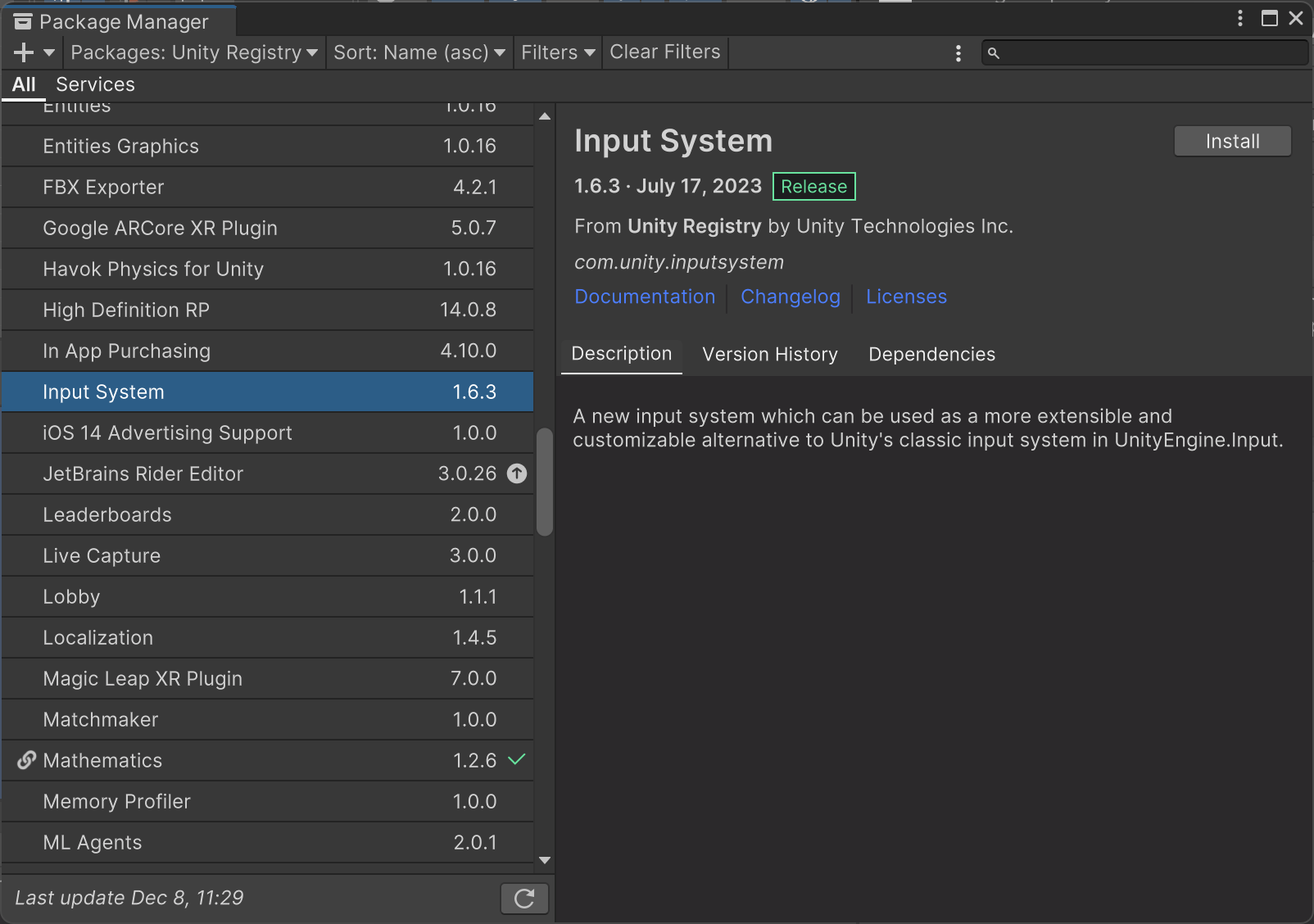1314x924 pixels.
Task: Select the Google ARCore XR Plugin package
Action: pos(267,228)
